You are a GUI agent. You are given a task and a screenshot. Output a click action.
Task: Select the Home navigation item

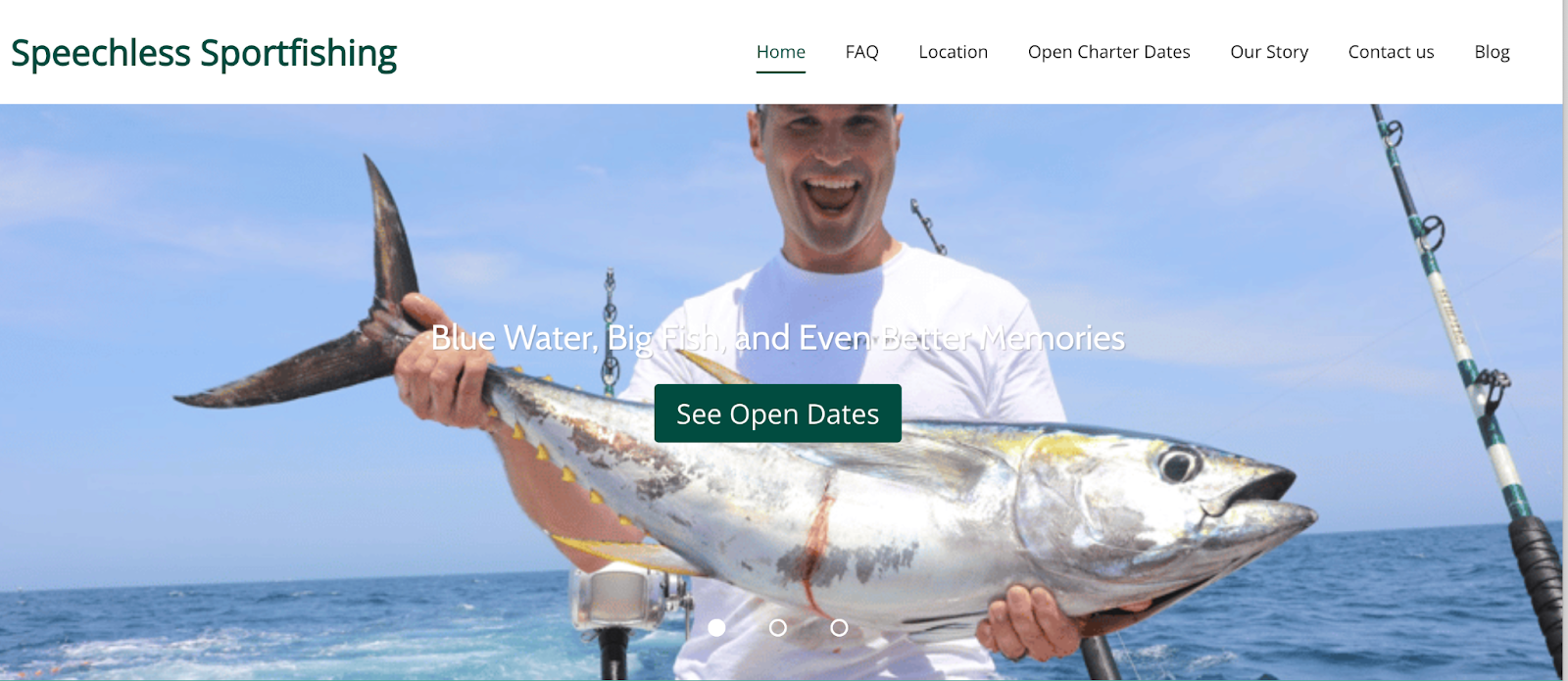pyautogui.click(x=781, y=52)
